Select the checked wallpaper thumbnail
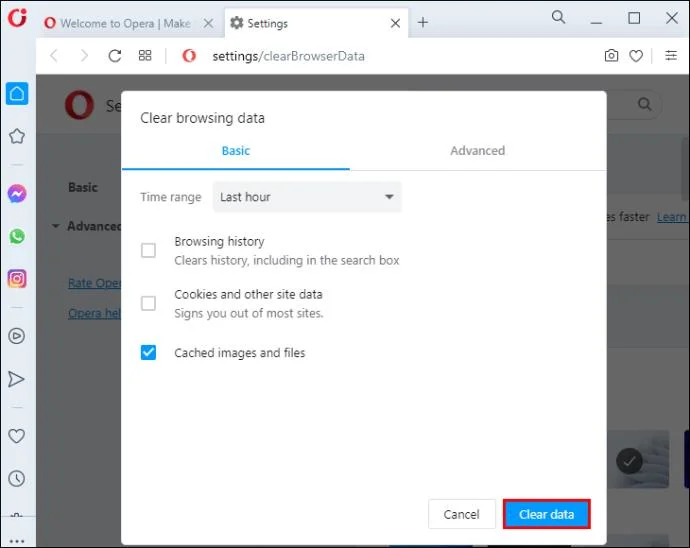Image resolution: width=690 pixels, height=548 pixels. 638,460
